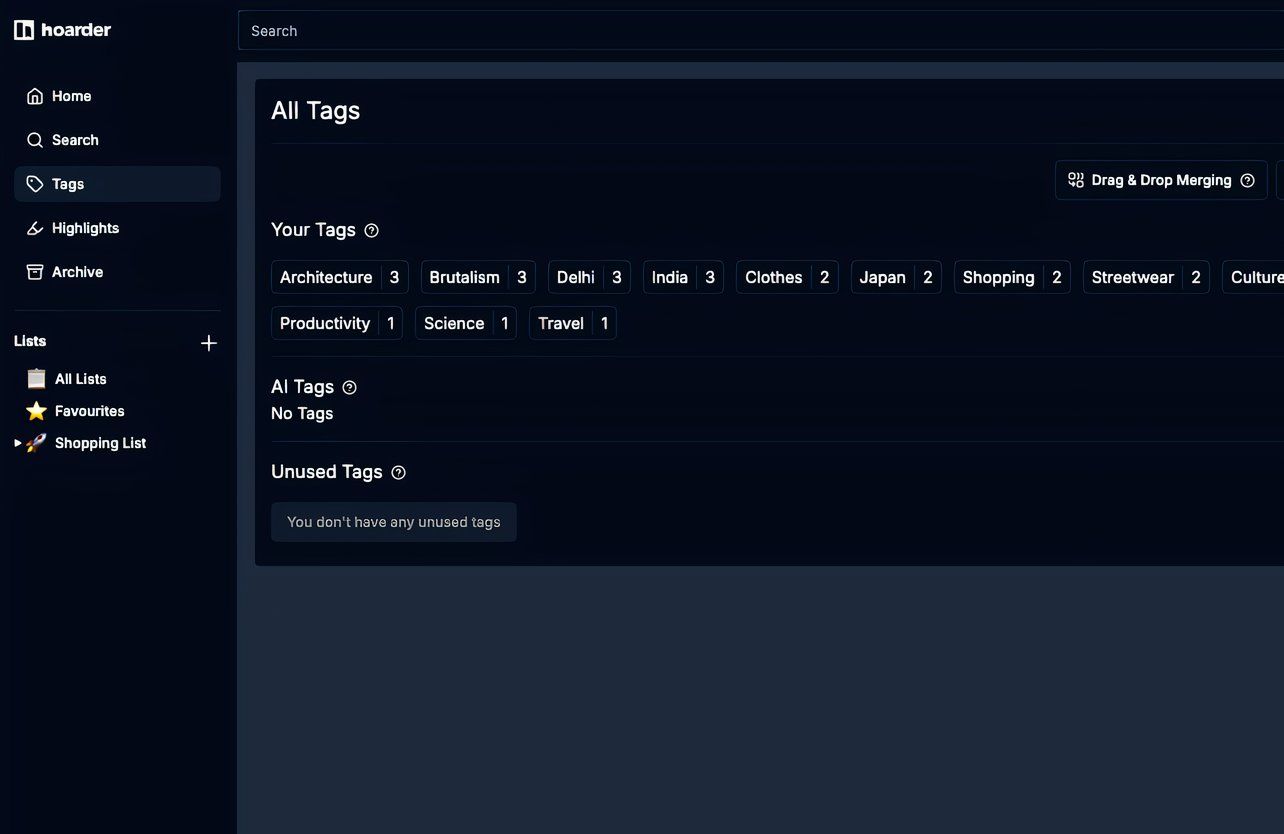
Task: Click the Drag & Drop Merging button
Action: tap(1161, 180)
